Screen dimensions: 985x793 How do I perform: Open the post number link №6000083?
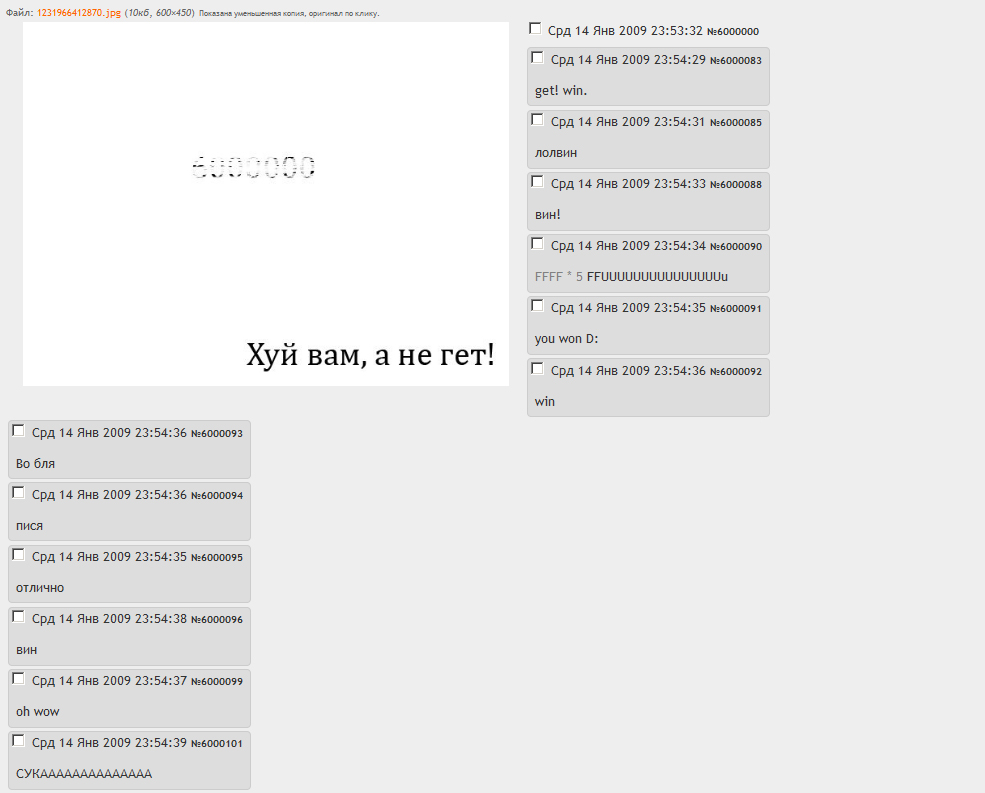pos(735,61)
